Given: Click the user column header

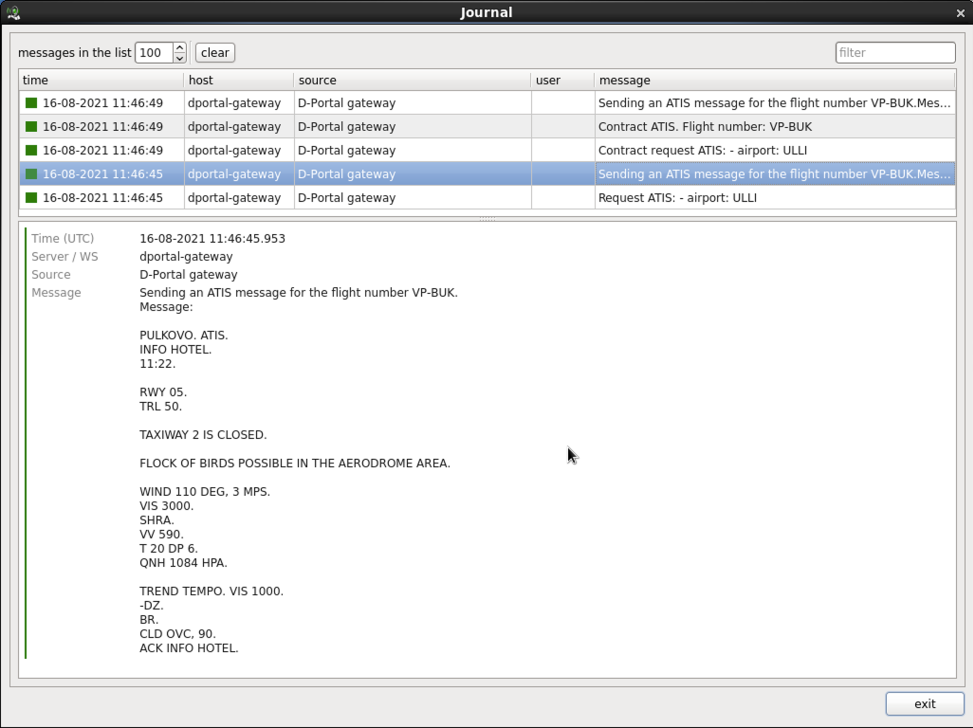Looking at the screenshot, I should click(x=562, y=80).
